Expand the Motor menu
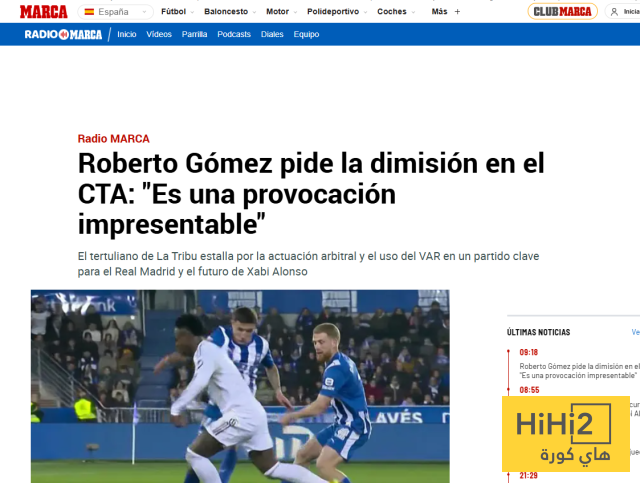Image resolution: width=640 pixels, height=483 pixels. click(x=282, y=12)
